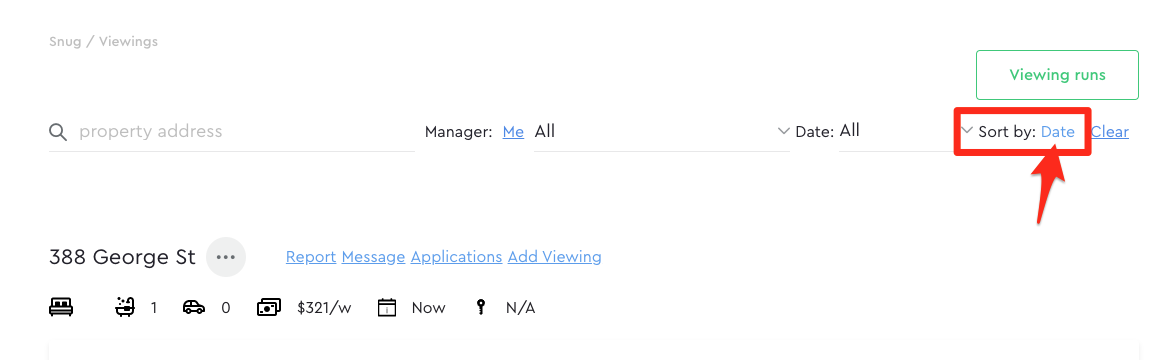The image size is (1170, 360).
Task: Click the bed icon for bedrooms
Action: (x=60, y=307)
